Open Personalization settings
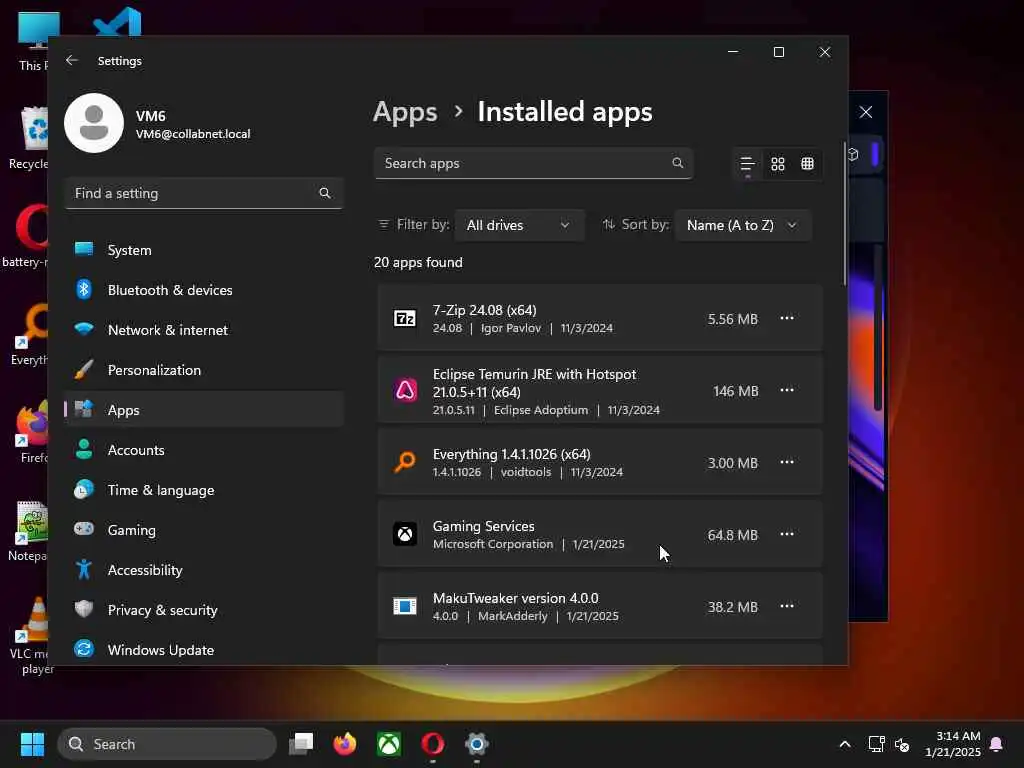Image resolution: width=1024 pixels, height=768 pixels. coord(204,370)
